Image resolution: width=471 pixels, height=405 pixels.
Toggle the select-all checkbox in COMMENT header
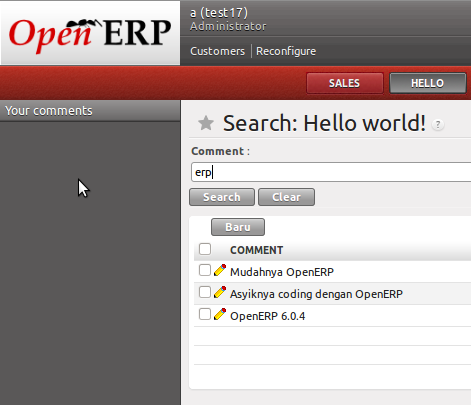[x=205, y=249]
